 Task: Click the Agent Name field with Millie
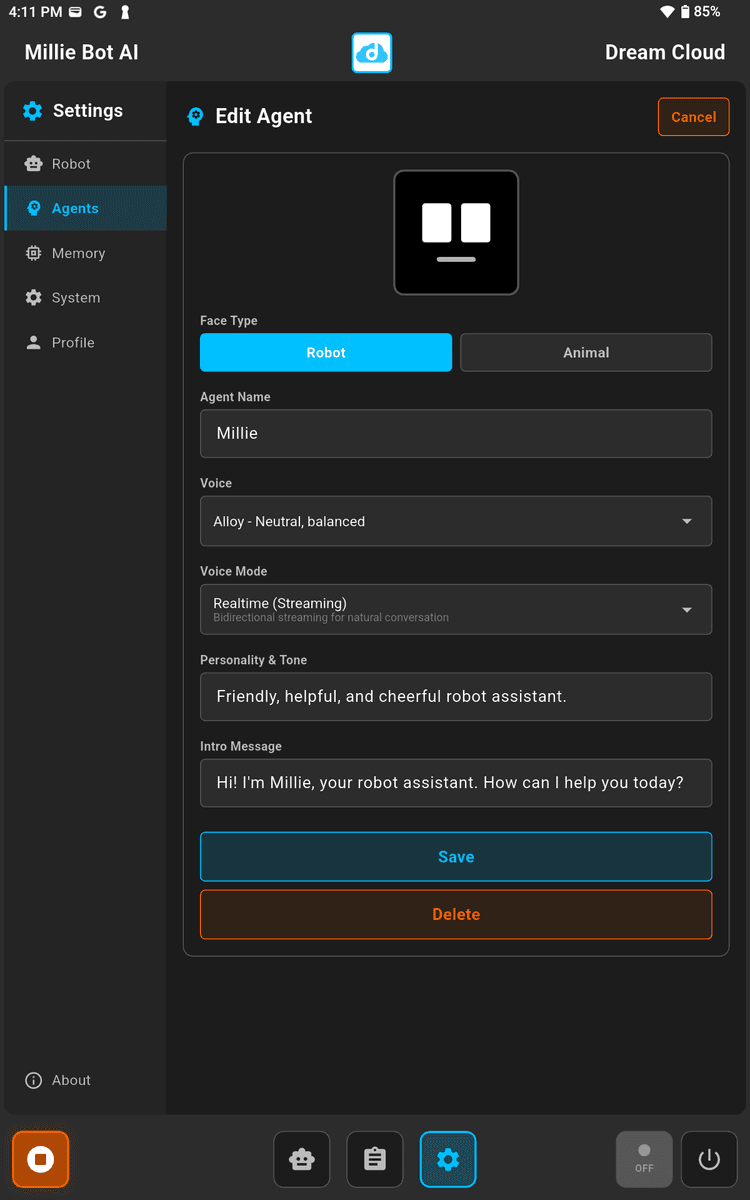(x=456, y=433)
